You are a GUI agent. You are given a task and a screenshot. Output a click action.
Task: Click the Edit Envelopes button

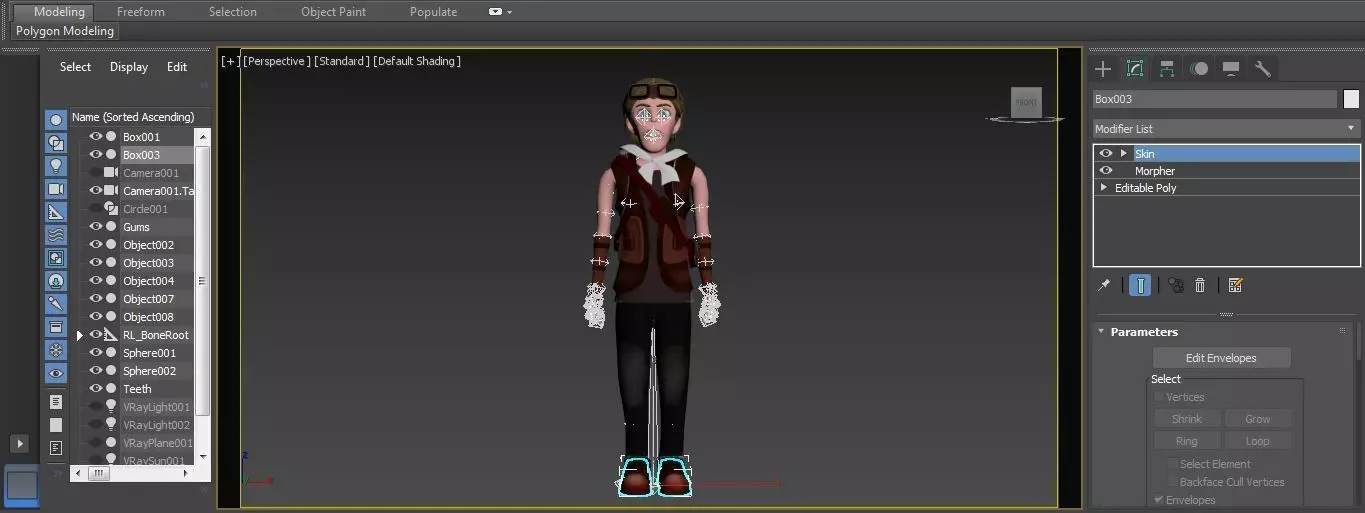click(x=1221, y=358)
